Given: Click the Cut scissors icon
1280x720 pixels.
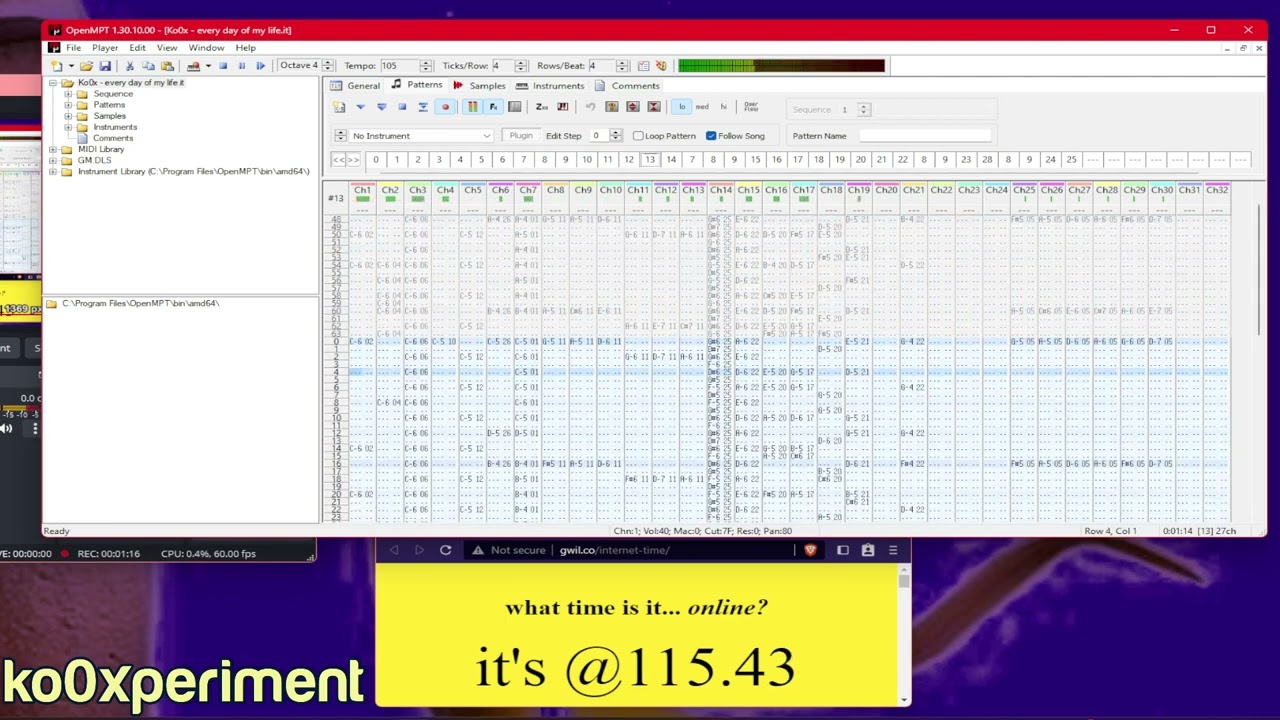Looking at the screenshot, I should [x=130, y=66].
